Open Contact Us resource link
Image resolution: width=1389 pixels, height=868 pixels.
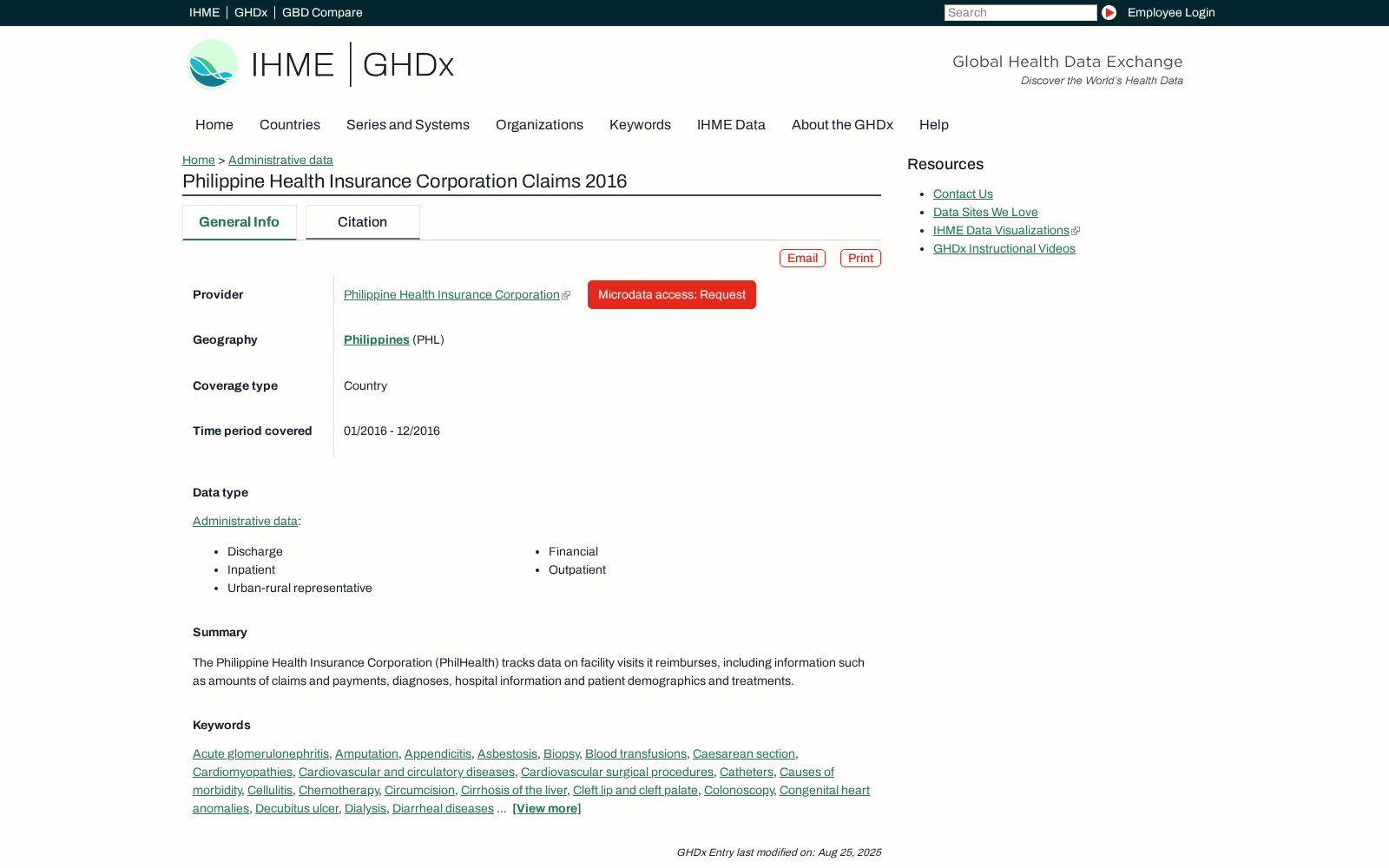pos(963,194)
